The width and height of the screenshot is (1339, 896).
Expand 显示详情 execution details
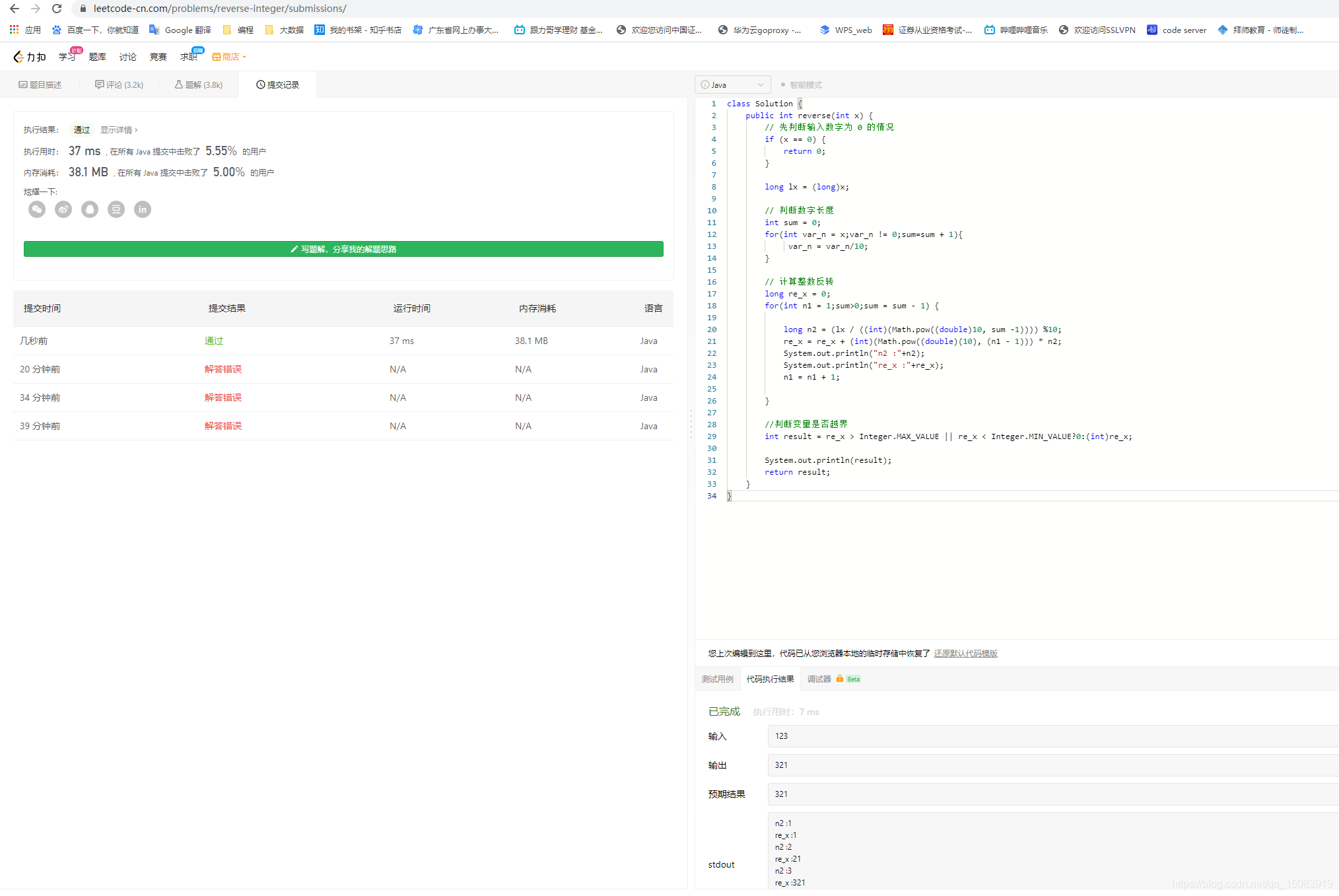coord(118,129)
